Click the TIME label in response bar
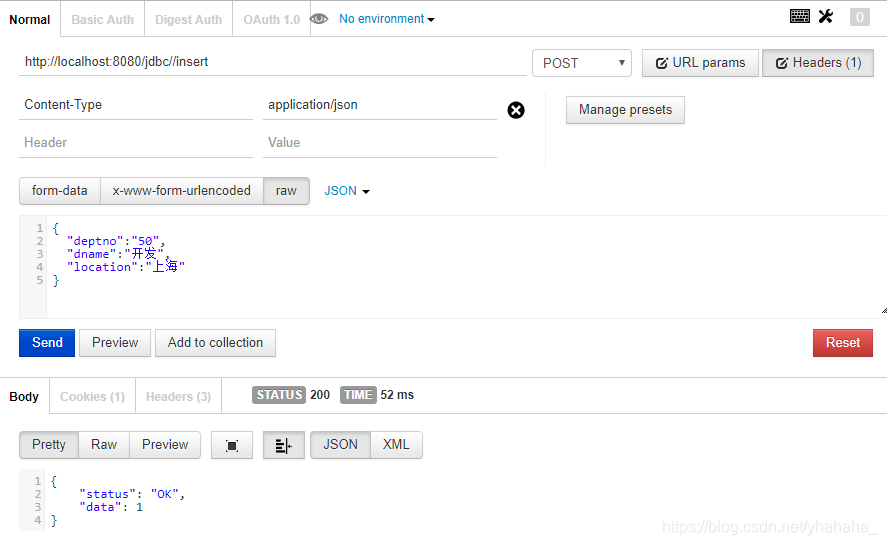The image size is (887, 545). click(358, 395)
